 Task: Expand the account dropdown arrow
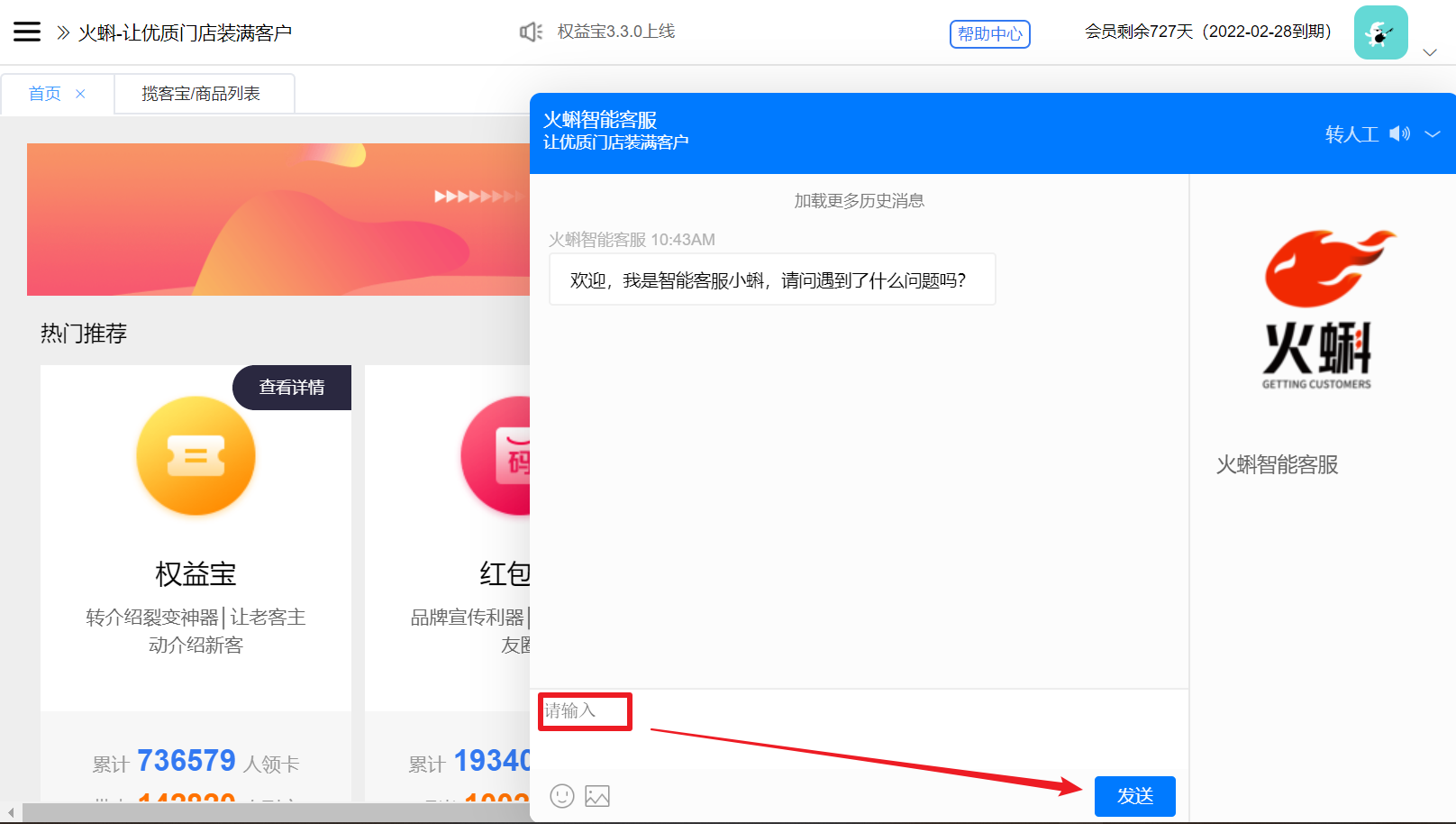point(1430,52)
